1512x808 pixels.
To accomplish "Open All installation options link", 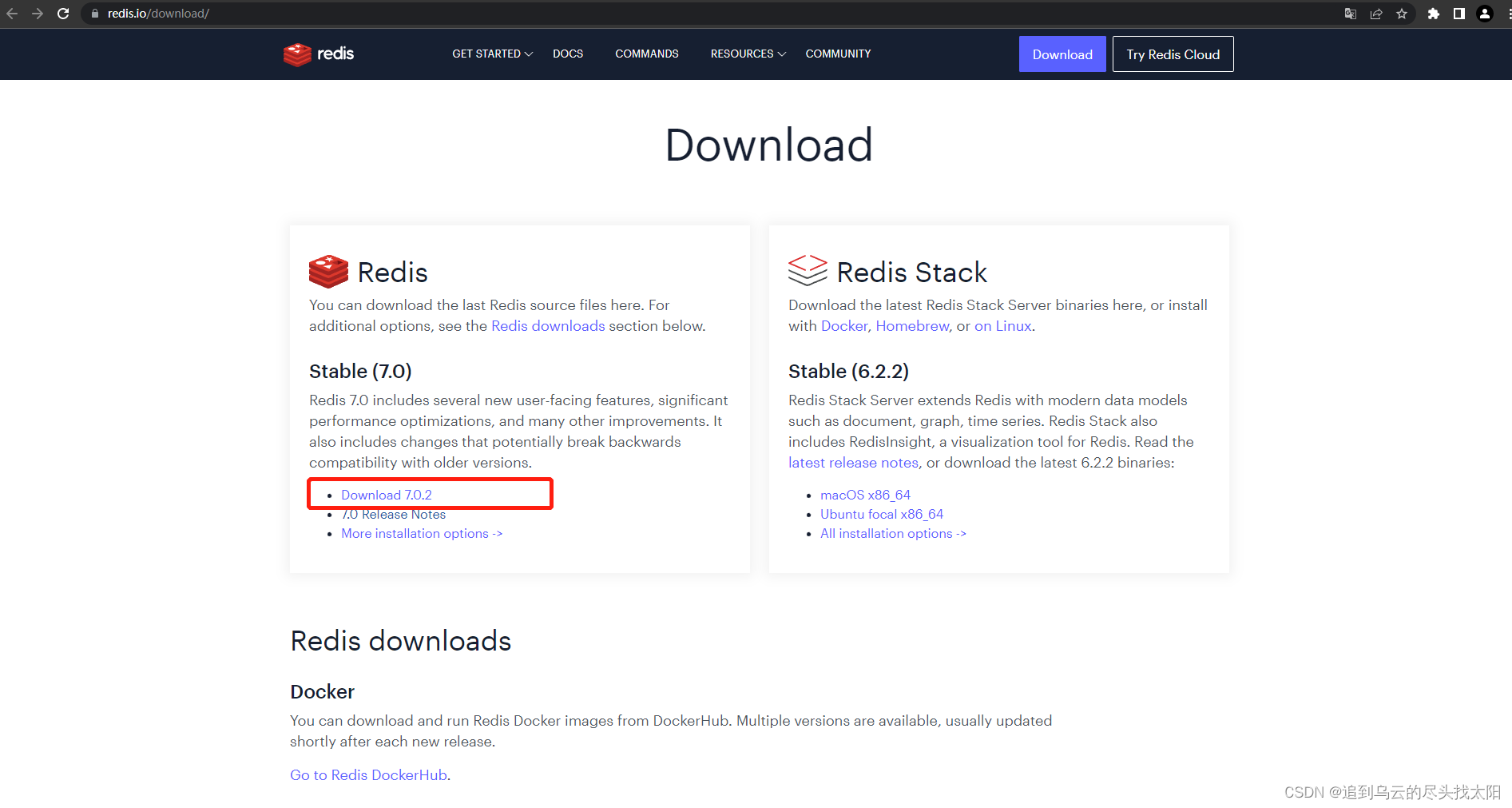I will click(x=893, y=534).
